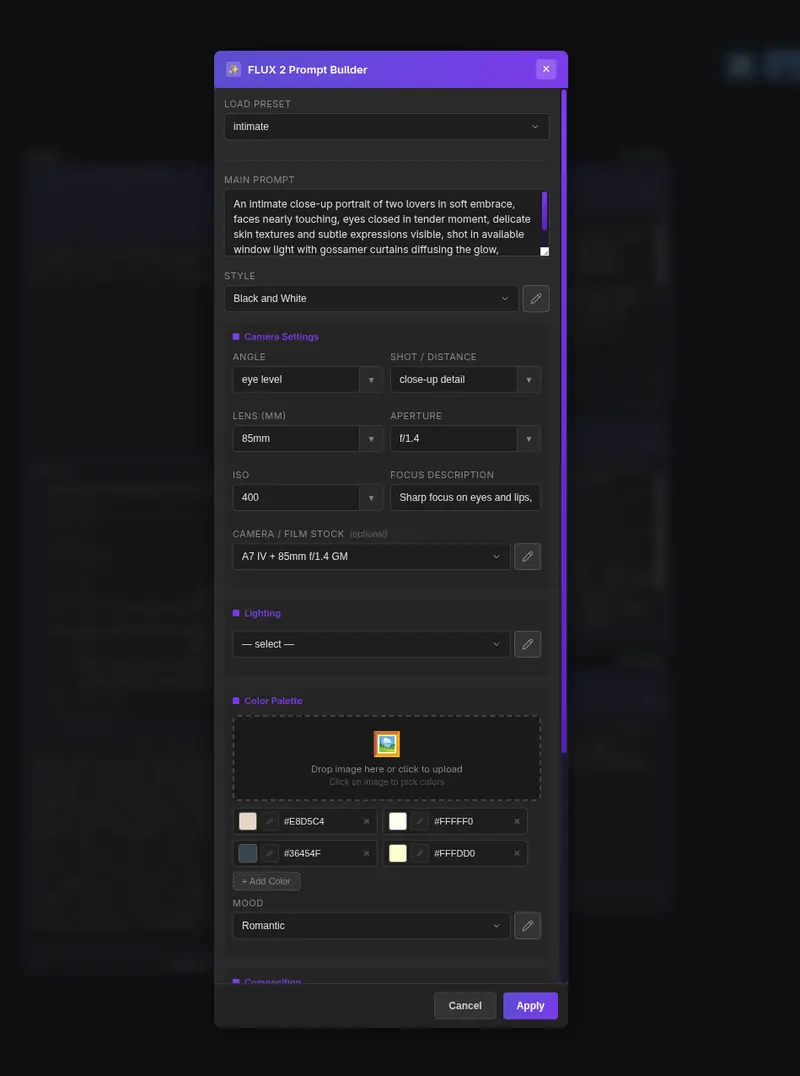800x1076 pixels.
Task: Remove the #FFFFF0 color with its X icon
Action: point(517,821)
